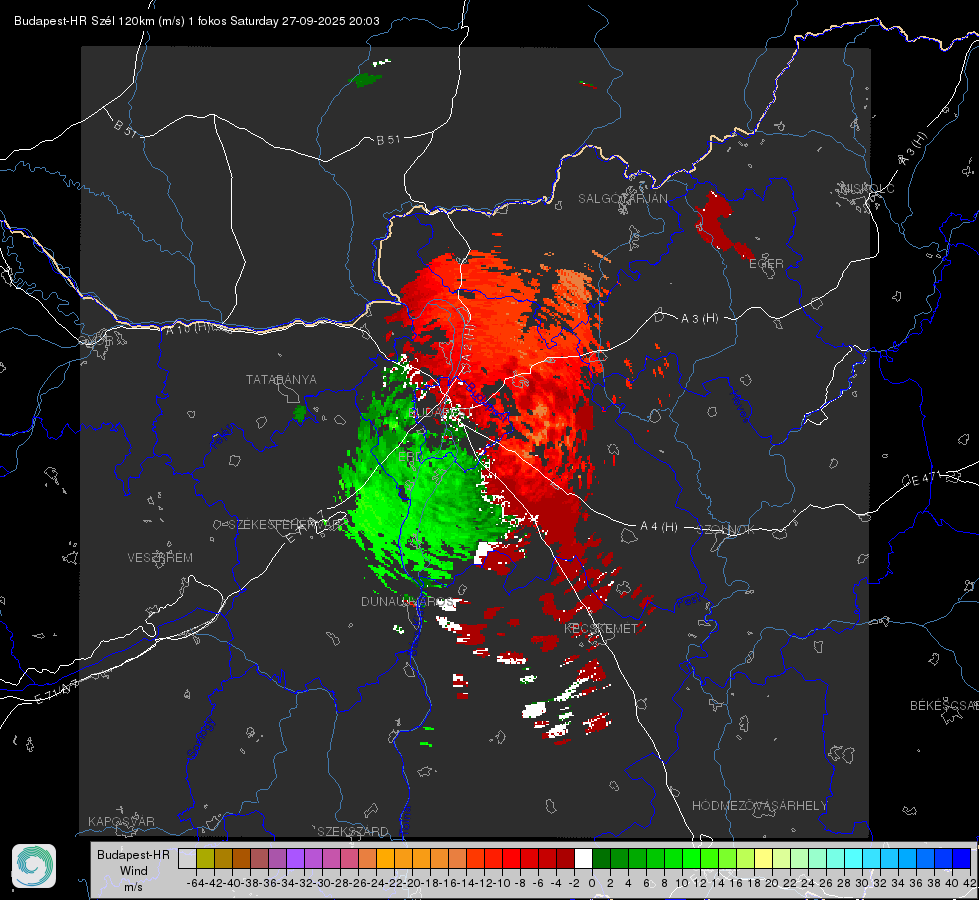Image resolution: width=979 pixels, height=900 pixels.
Task: Pick the dark red swatch between -4 and -2
Action: click(566, 859)
